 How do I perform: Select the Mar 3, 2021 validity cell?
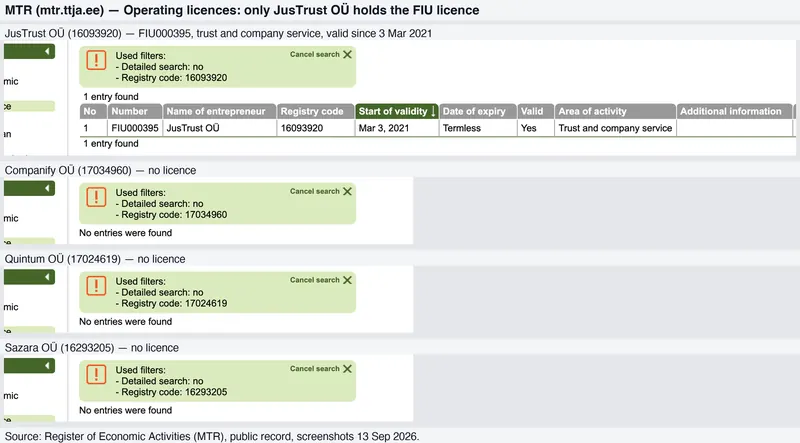[x=396, y=128]
